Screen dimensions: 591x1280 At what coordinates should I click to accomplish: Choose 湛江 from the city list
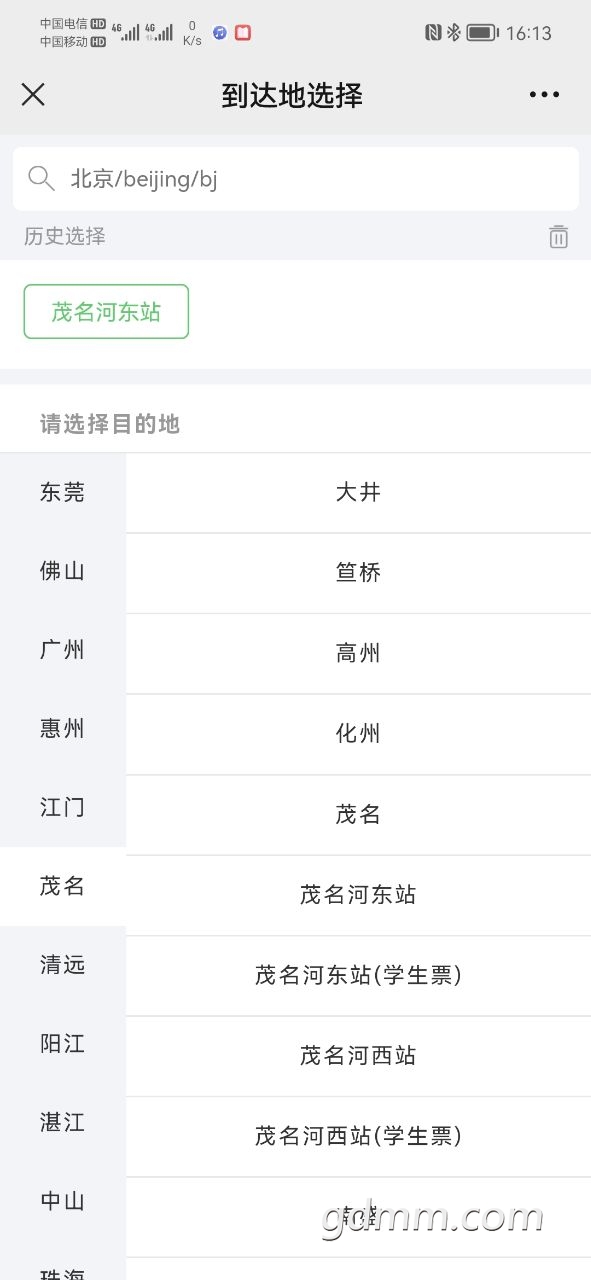(x=63, y=1123)
